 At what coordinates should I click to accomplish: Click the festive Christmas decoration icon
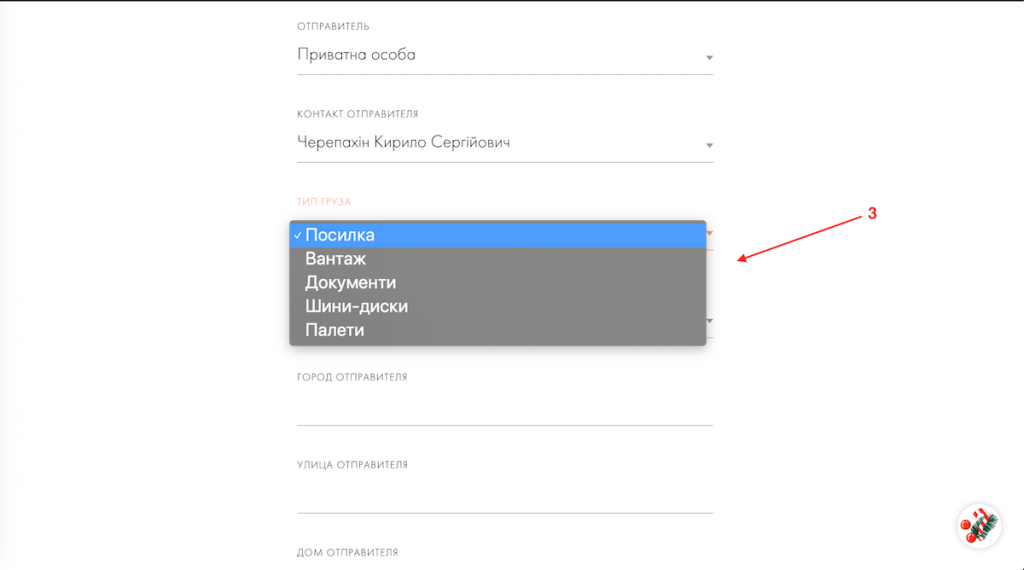click(x=978, y=525)
